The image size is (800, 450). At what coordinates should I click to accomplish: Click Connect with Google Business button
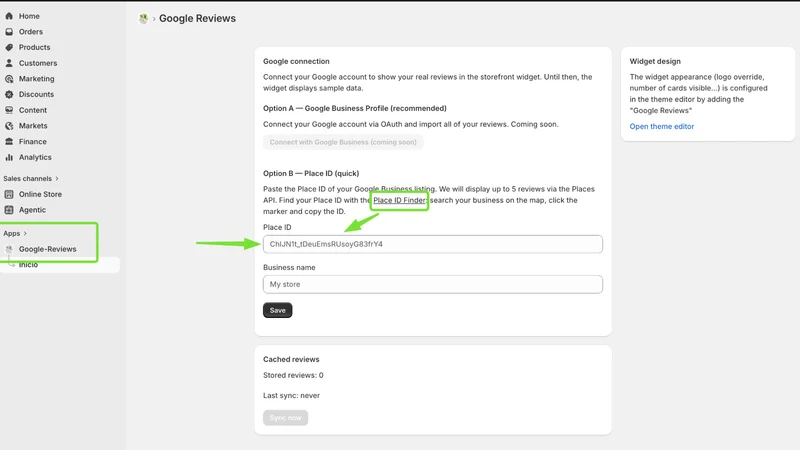coord(343,142)
